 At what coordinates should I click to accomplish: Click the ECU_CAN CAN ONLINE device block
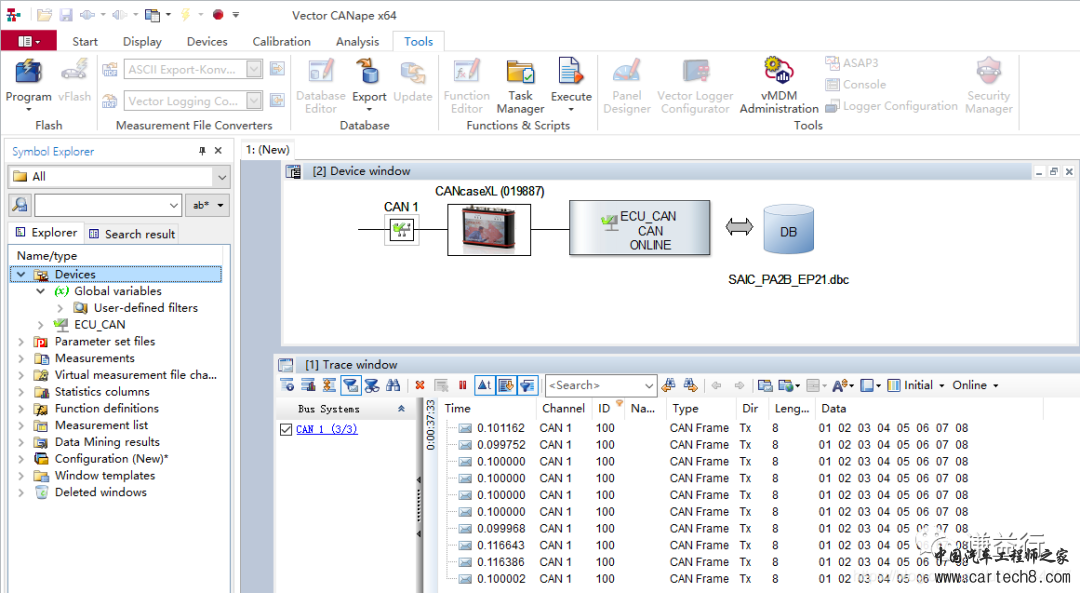tap(640, 229)
